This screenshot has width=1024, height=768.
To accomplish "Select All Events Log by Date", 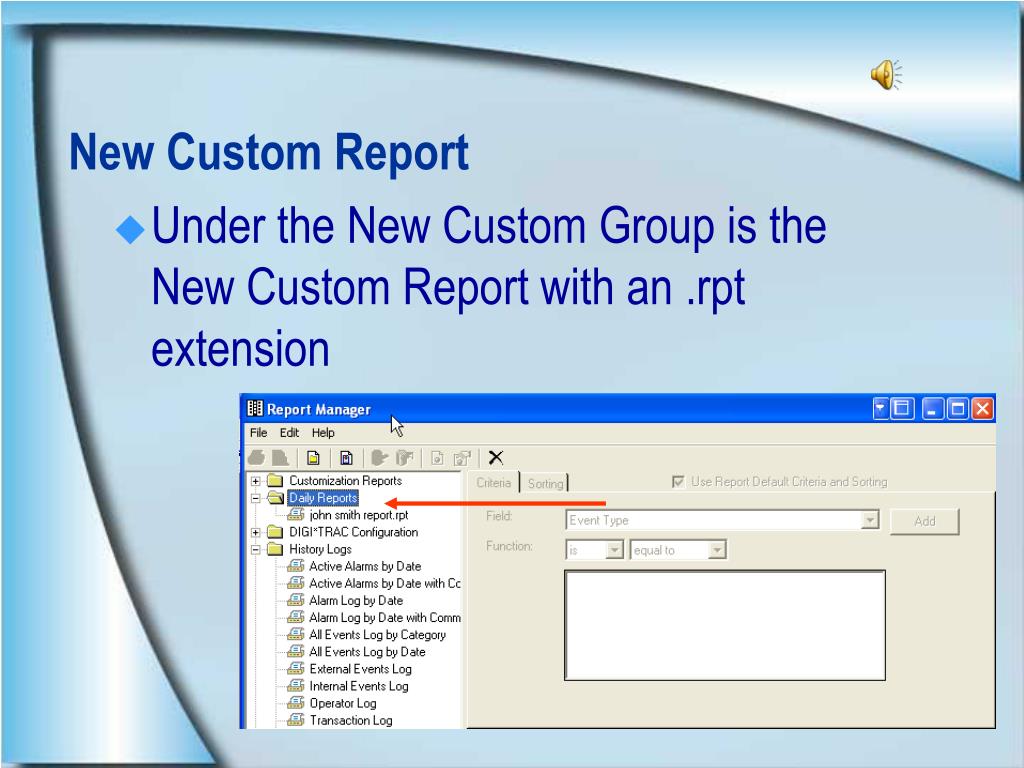I will tap(367, 652).
